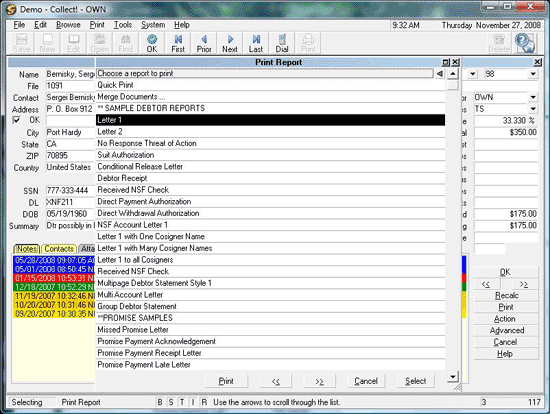Click the report list scroll down arrow
Viewport: 550px width, 414px height.
[453, 377]
